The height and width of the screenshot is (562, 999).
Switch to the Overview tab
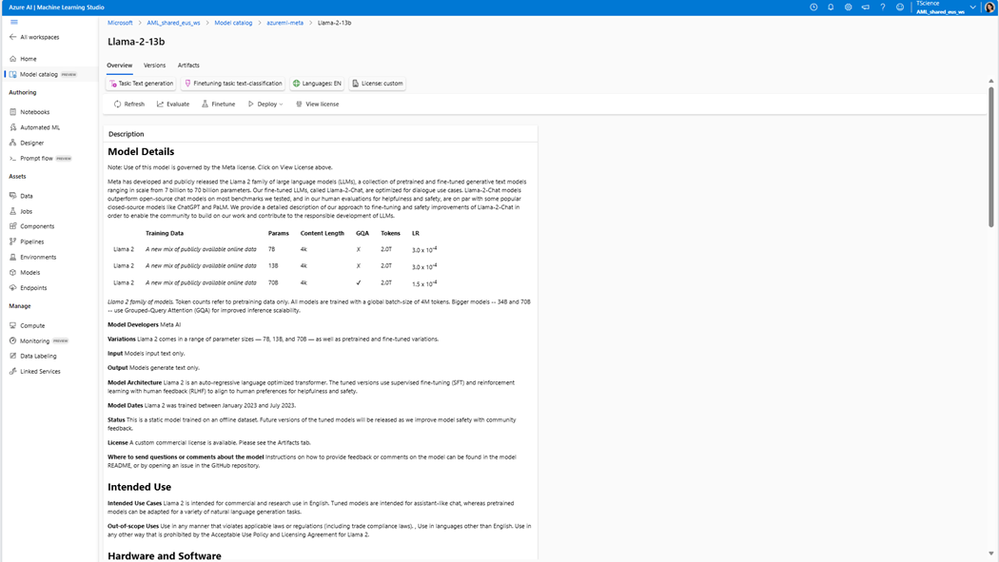click(119, 66)
